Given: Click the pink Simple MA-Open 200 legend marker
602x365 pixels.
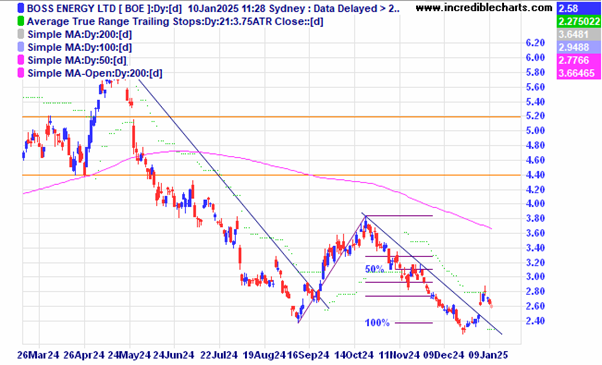Looking at the screenshot, I should pos(20,73).
